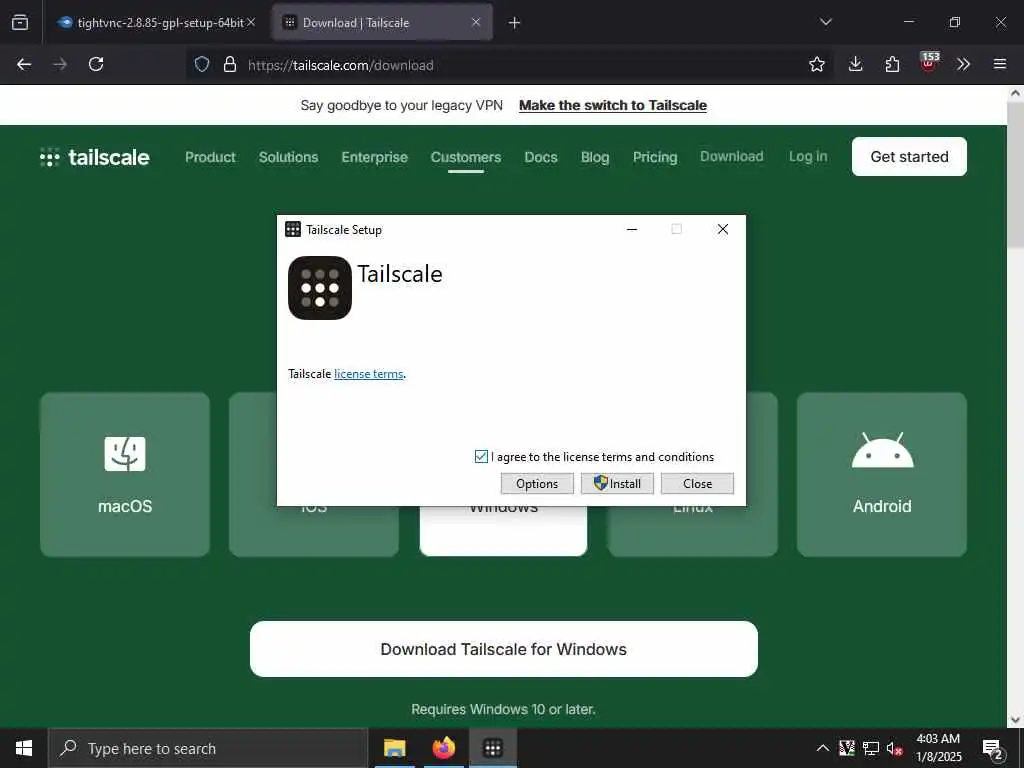
Task: Select the Download | Tailscale tab
Action: click(382, 22)
